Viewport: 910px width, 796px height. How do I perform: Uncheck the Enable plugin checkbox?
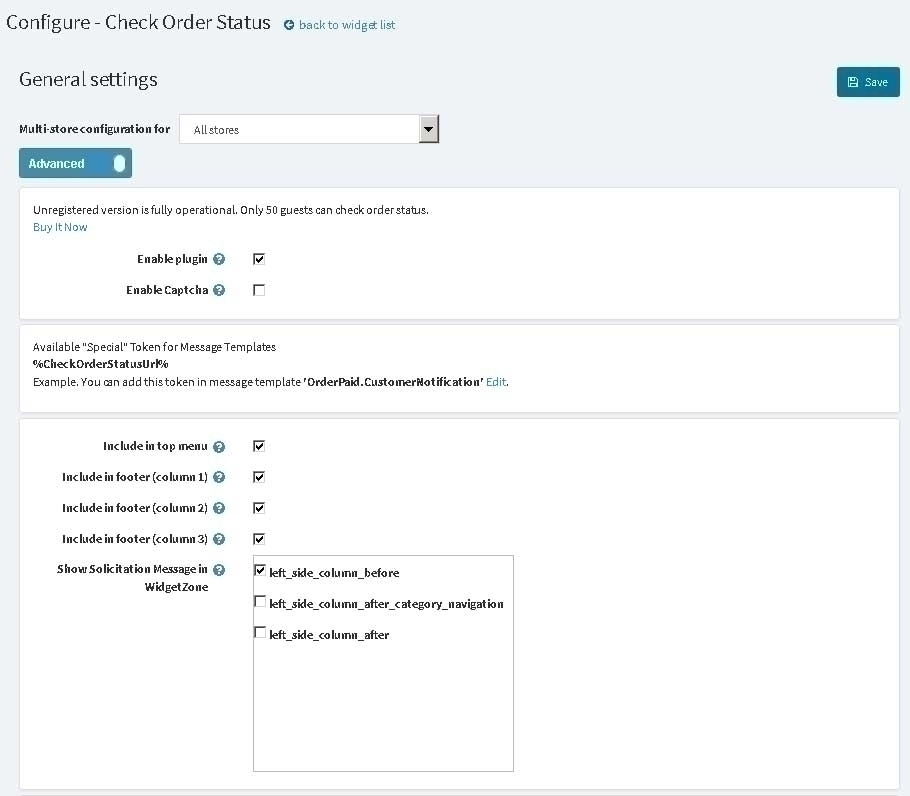(x=259, y=259)
